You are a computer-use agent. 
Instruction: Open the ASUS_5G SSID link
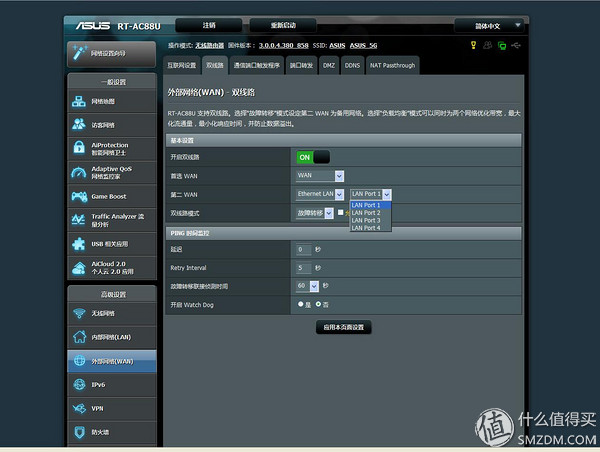[363, 46]
